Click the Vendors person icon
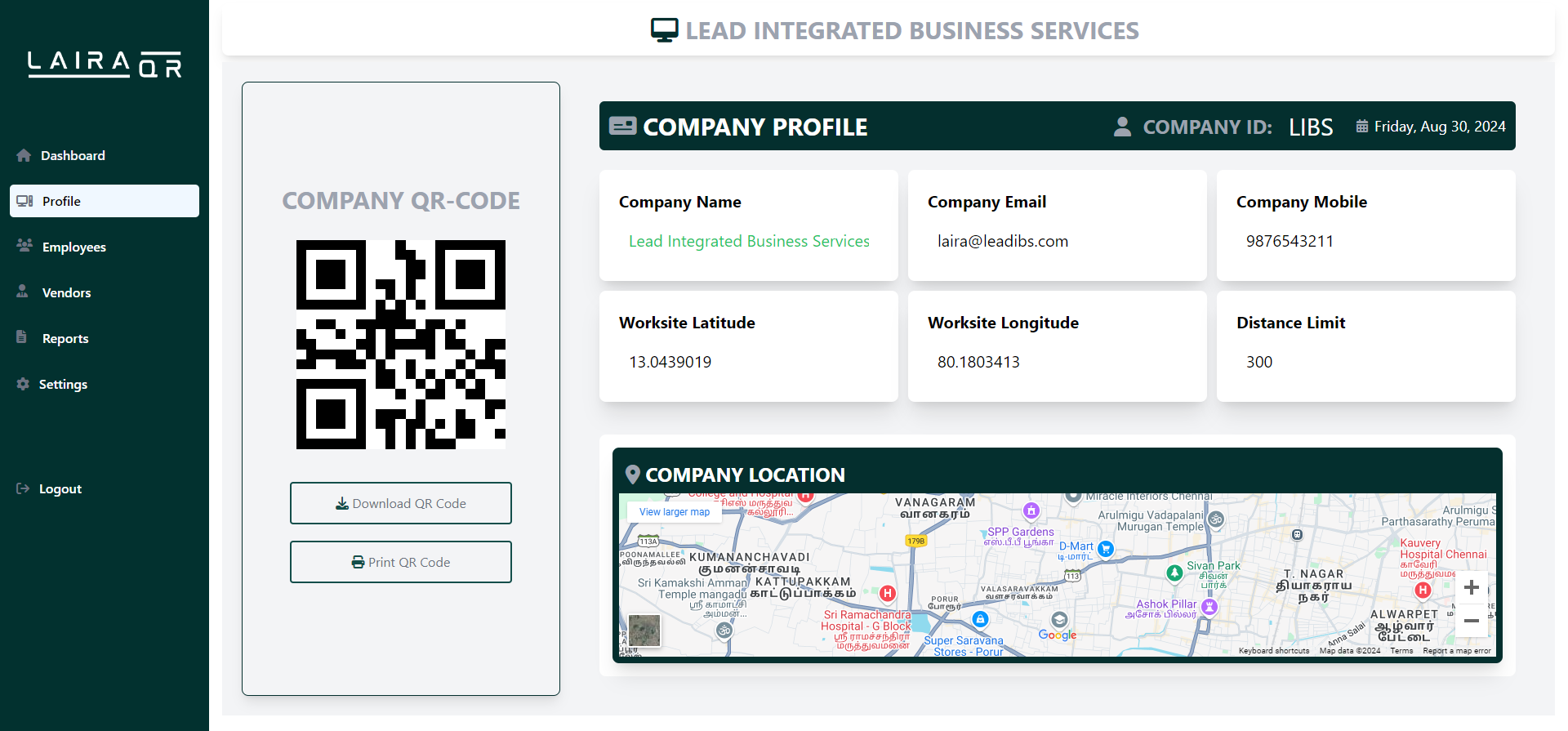 click(23, 292)
